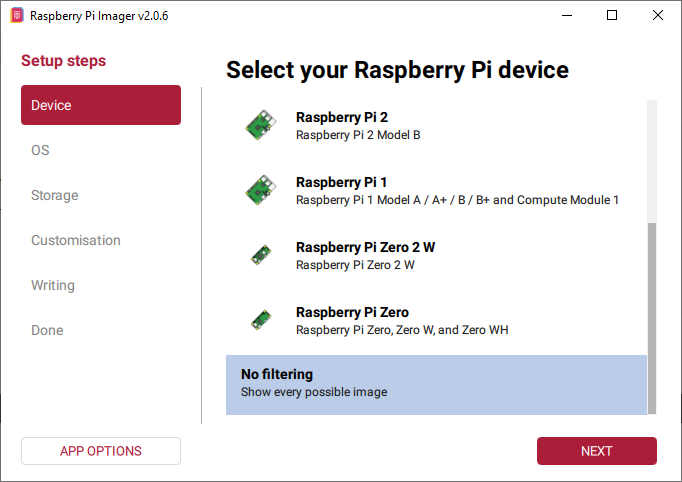Jump to the Writing step
Image resolution: width=682 pixels, height=482 pixels.
tap(53, 285)
